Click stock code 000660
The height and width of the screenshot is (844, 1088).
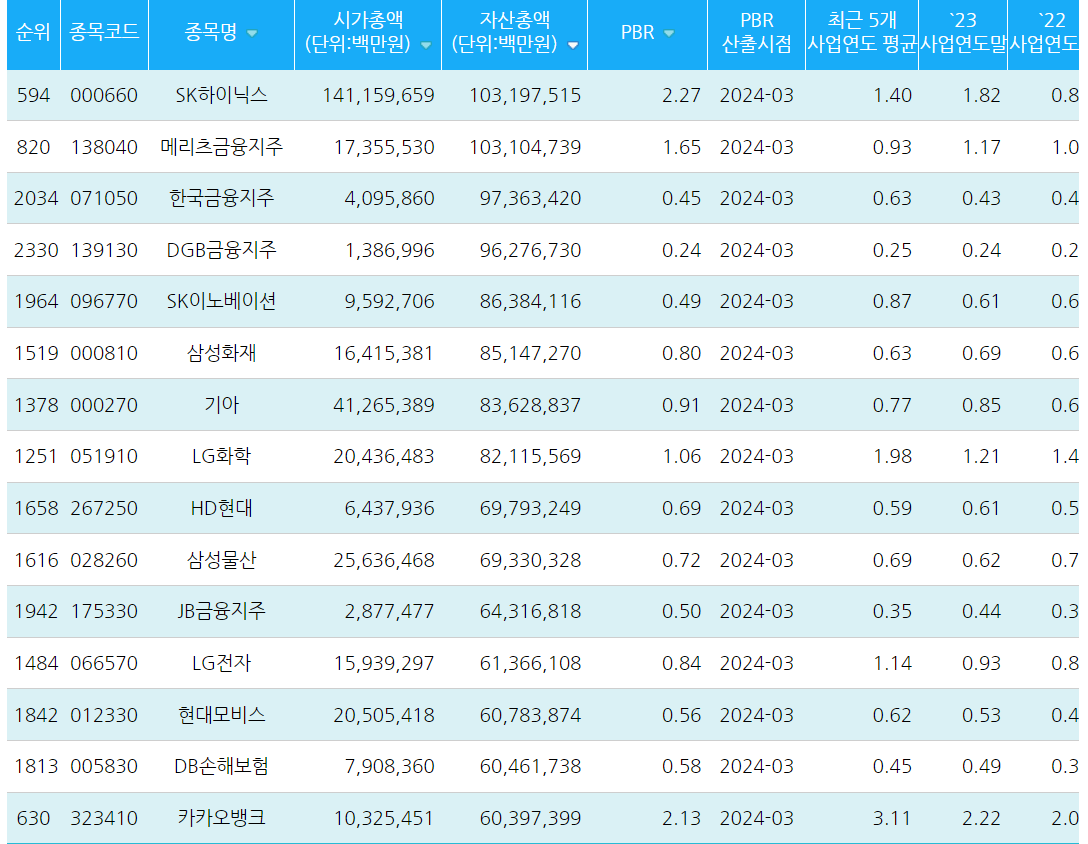[104, 95]
